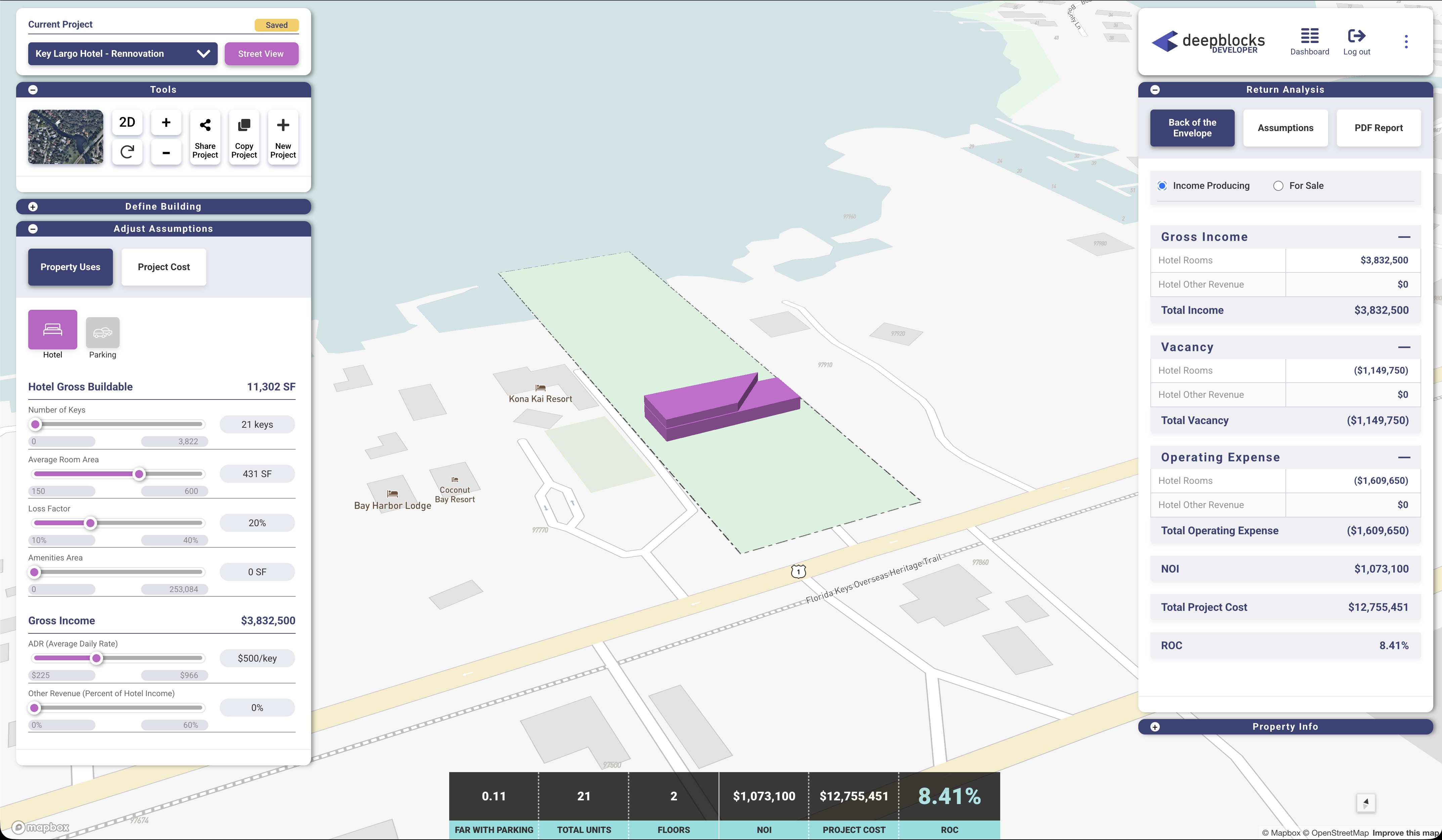Click the US Route 1 shield
The width and height of the screenshot is (1442, 840).
pos(798,571)
